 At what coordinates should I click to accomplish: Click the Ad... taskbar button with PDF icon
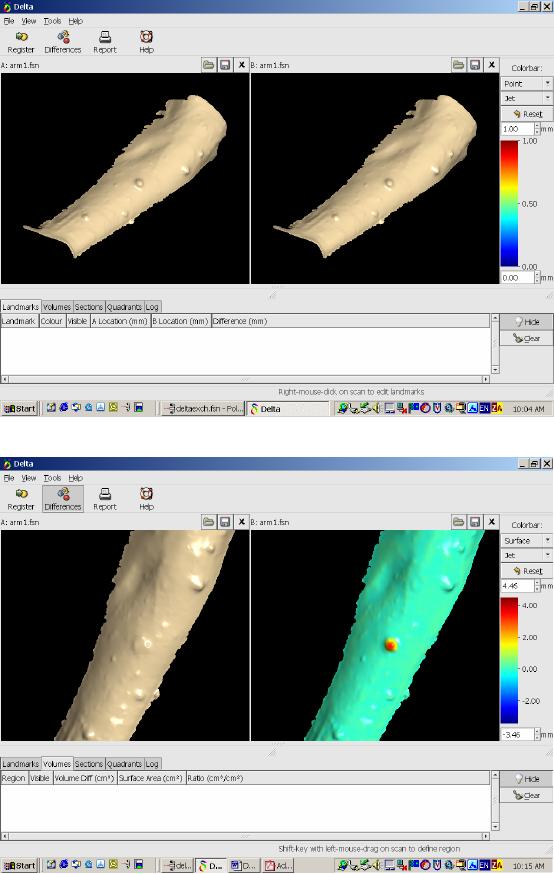coord(278,866)
